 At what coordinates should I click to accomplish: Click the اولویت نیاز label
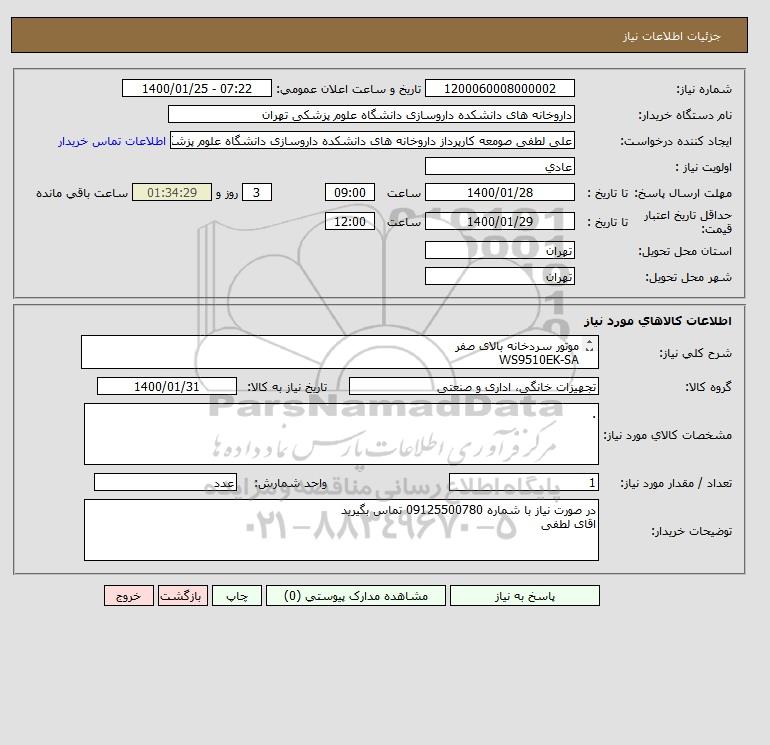pos(704,167)
